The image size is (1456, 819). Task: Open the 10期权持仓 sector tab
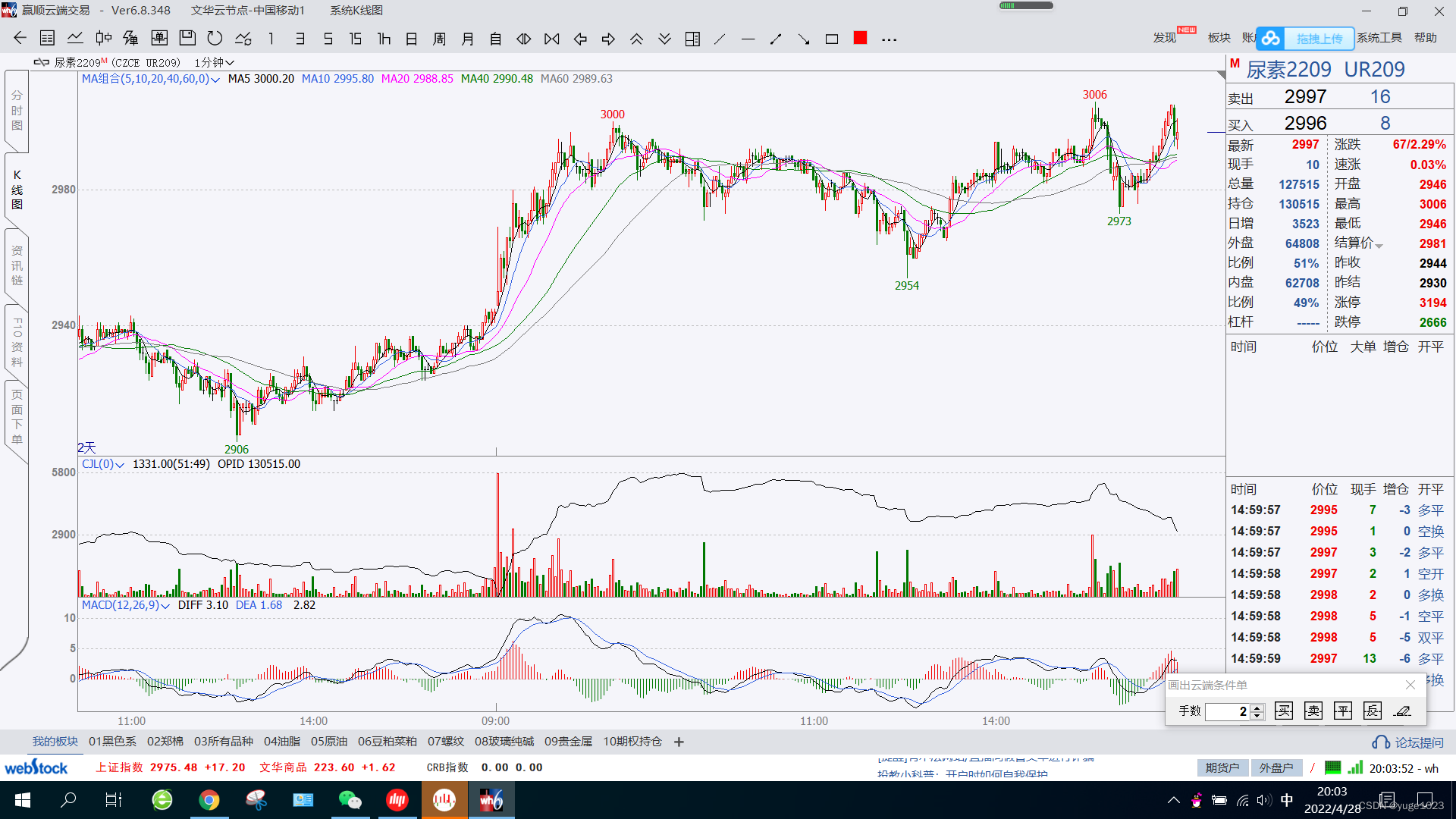pyautogui.click(x=632, y=742)
